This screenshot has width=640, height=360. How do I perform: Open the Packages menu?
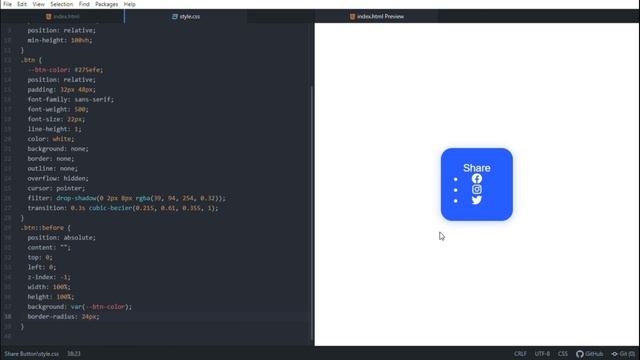[x=107, y=4]
